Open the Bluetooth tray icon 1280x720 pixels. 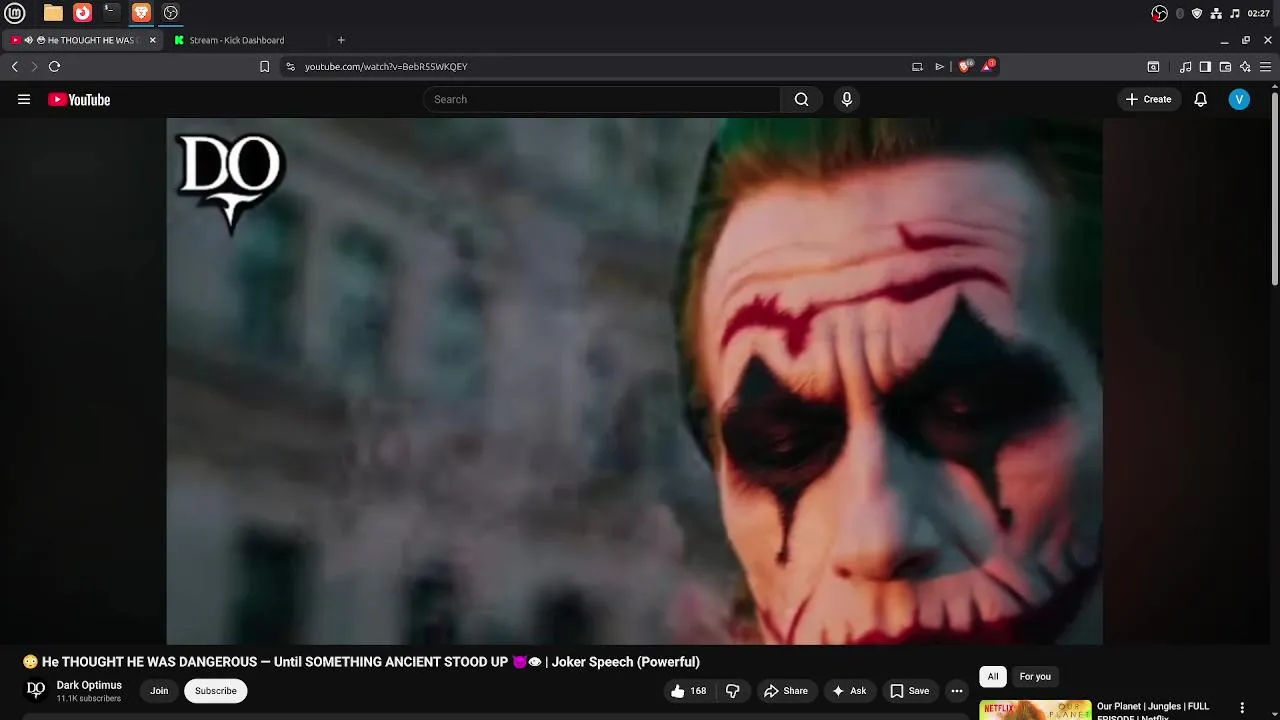point(1180,13)
